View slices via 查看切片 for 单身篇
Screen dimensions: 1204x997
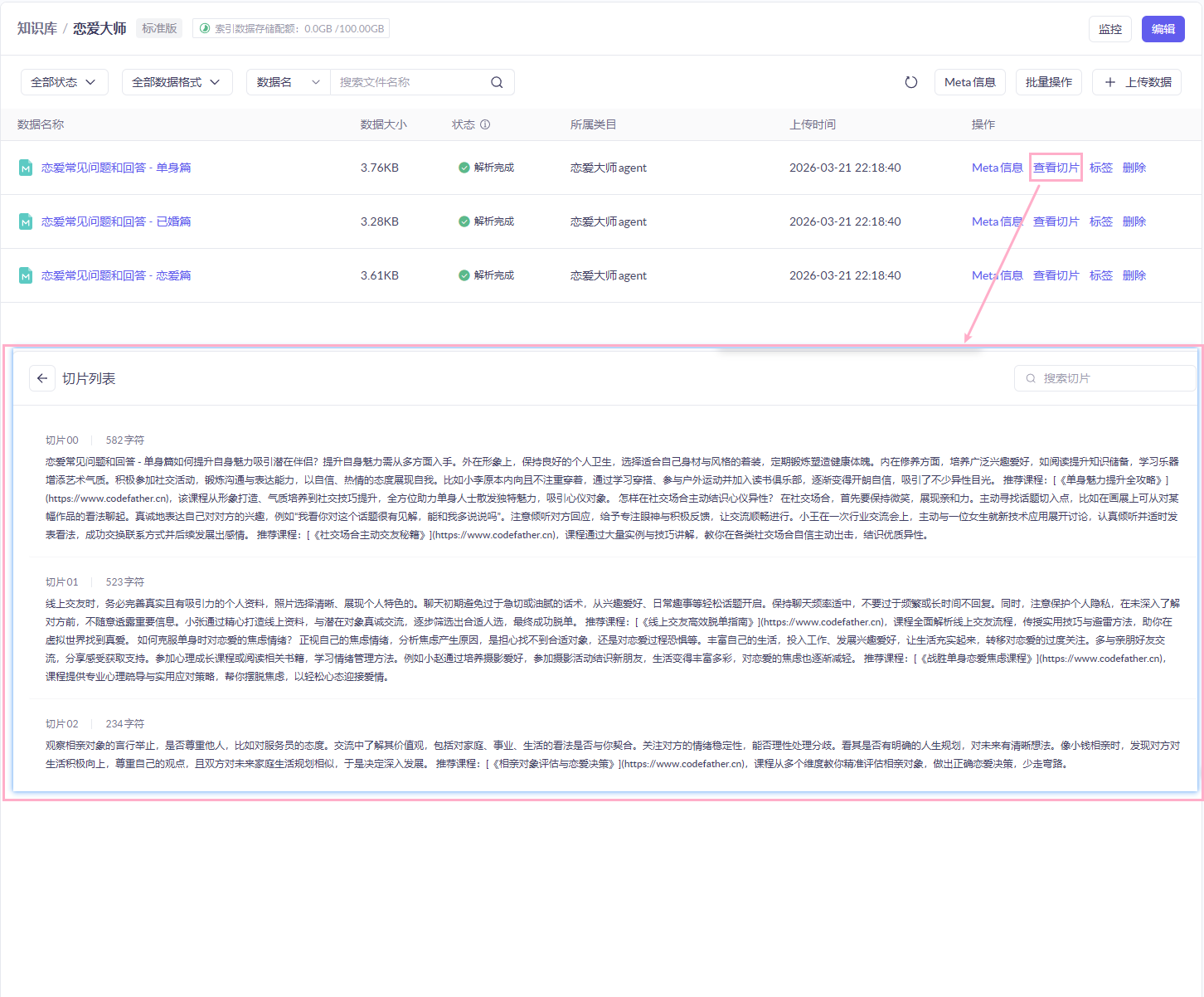[1056, 168]
